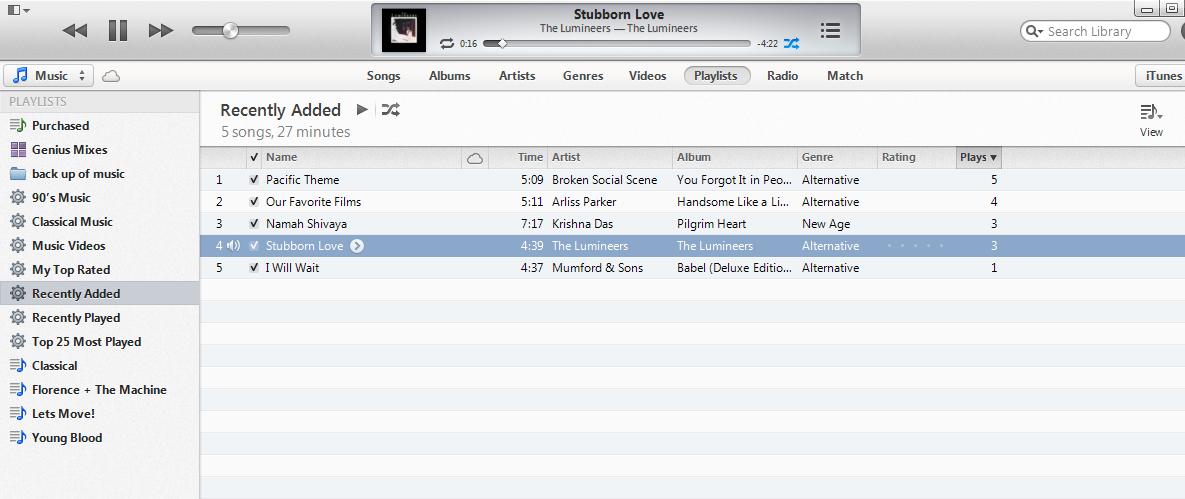Viewport: 1185px width, 499px height.
Task: Click the volume slider knob
Action: coord(230,31)
